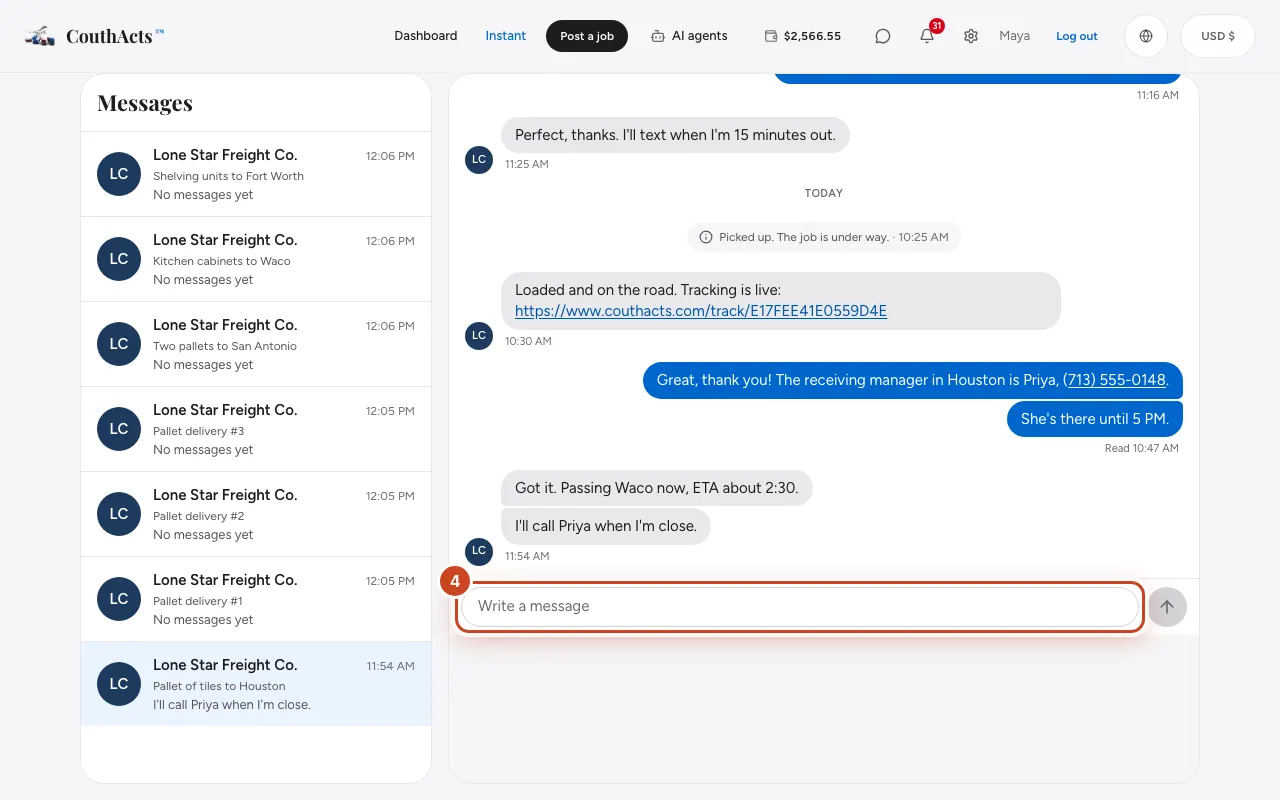Click LC avatar for Kitchen cabinets conversation
The height and width of the screenshot is (800, 1280).
pos(119,259)
